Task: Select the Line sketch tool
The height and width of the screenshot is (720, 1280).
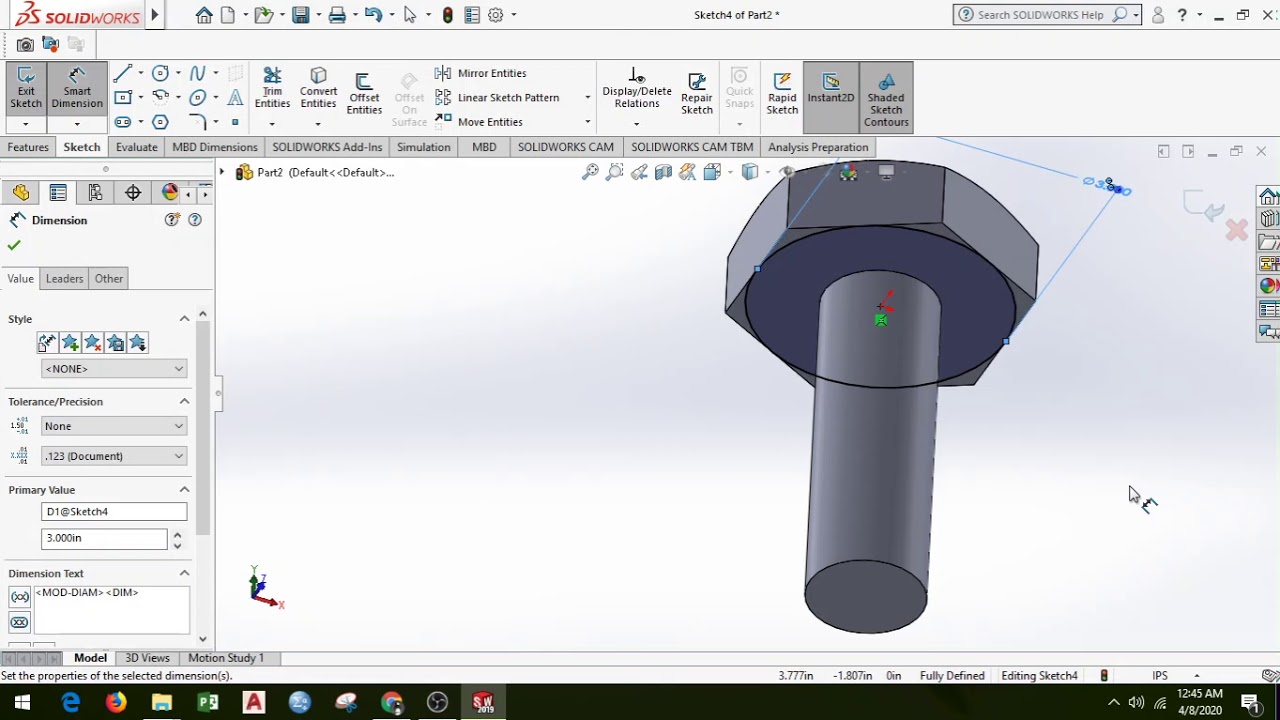Action: pos(123,73)
